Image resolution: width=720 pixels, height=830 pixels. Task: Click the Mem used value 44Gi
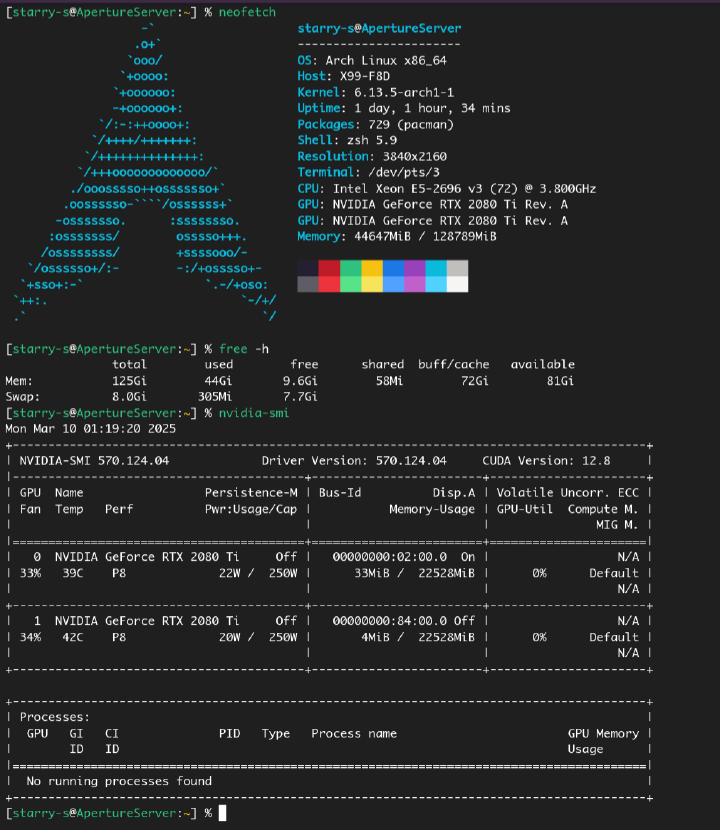[x=218, y=381]
